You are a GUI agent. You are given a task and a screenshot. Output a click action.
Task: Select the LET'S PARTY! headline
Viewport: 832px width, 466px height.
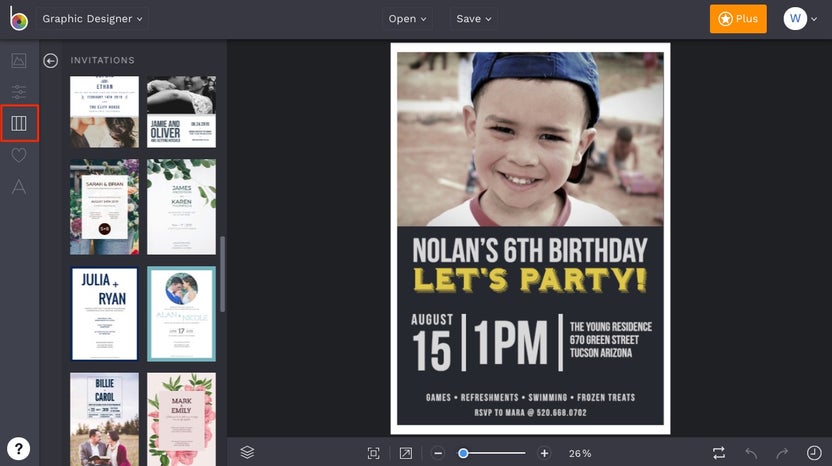tap(530, 280)
